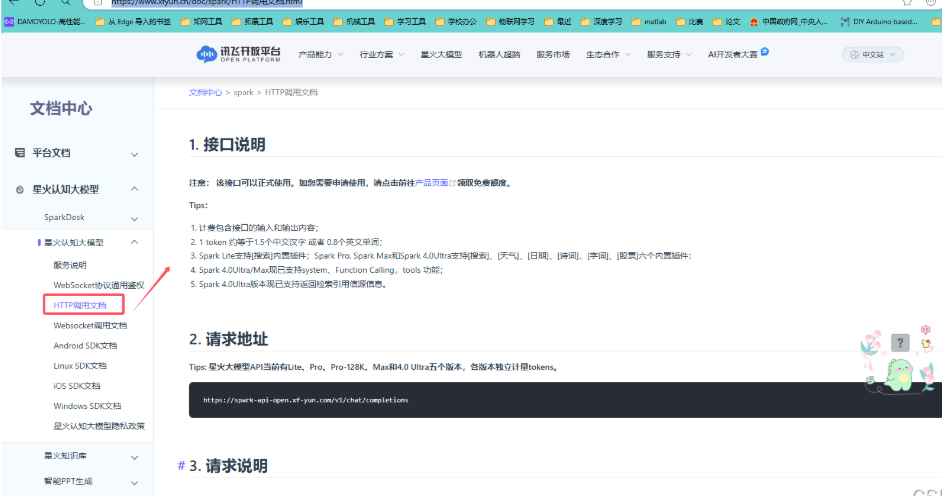Click the 星火认知大模型 section icon
Image resolution: width=942 pixels, height=496 pixels.
(20, 190)
